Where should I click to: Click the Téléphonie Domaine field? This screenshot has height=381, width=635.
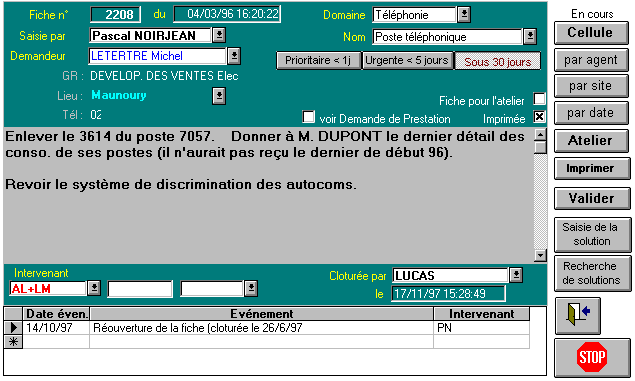pyautogui.click(x=414, y=15)
